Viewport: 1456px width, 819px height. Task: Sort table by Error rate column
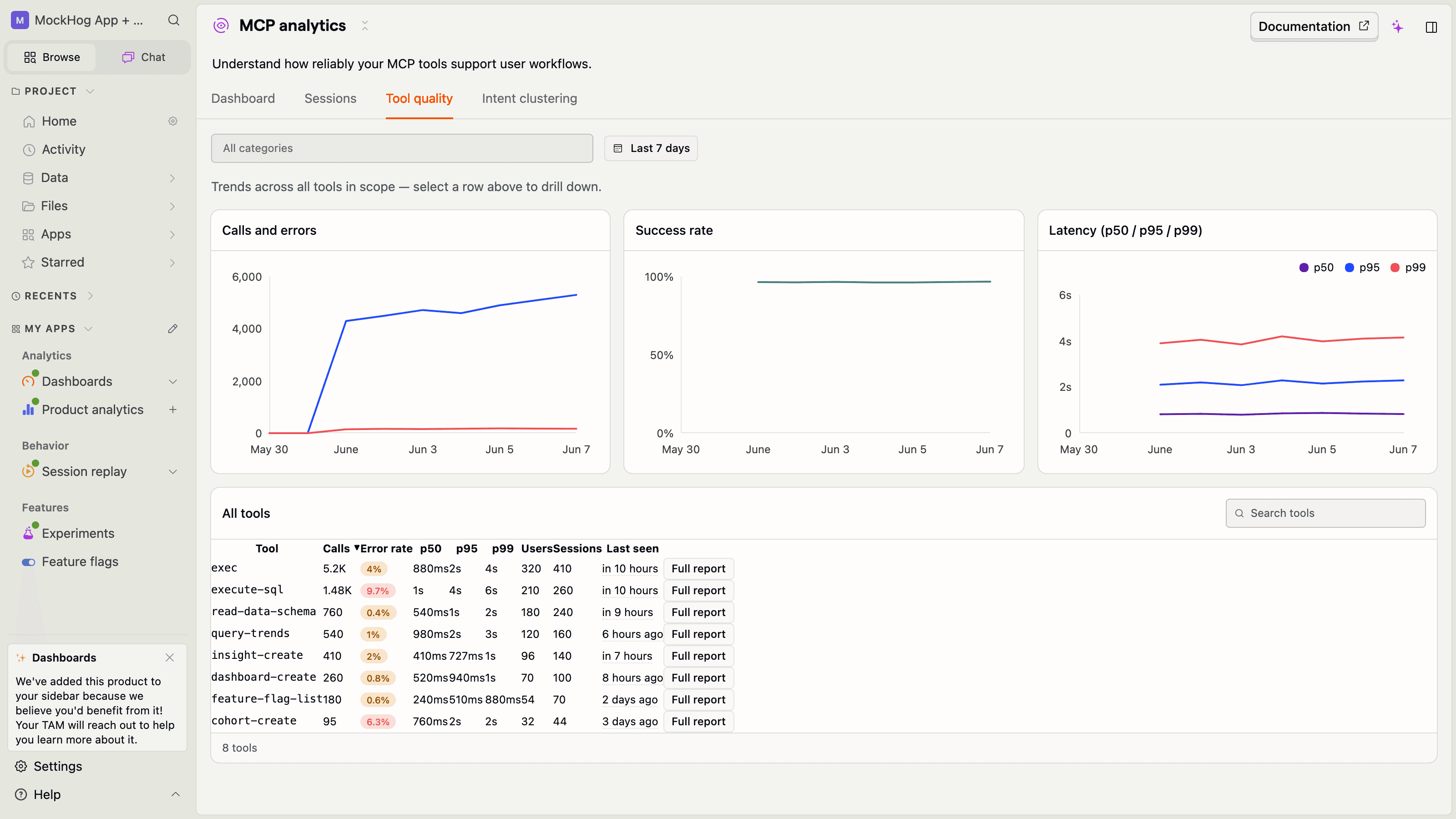[x=386, y=548]
